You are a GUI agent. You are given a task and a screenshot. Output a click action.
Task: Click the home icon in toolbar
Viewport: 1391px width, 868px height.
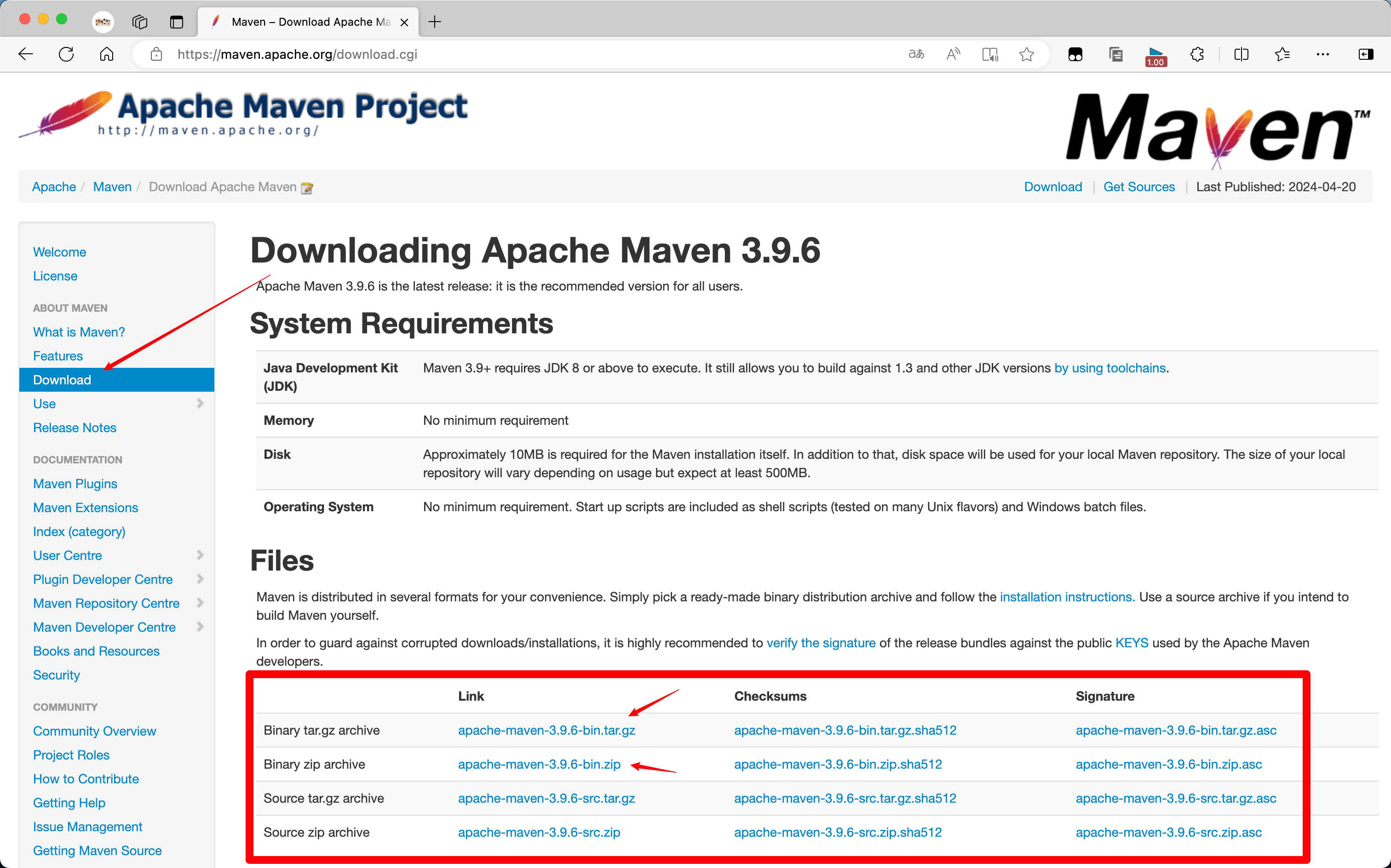coord(106,54)
